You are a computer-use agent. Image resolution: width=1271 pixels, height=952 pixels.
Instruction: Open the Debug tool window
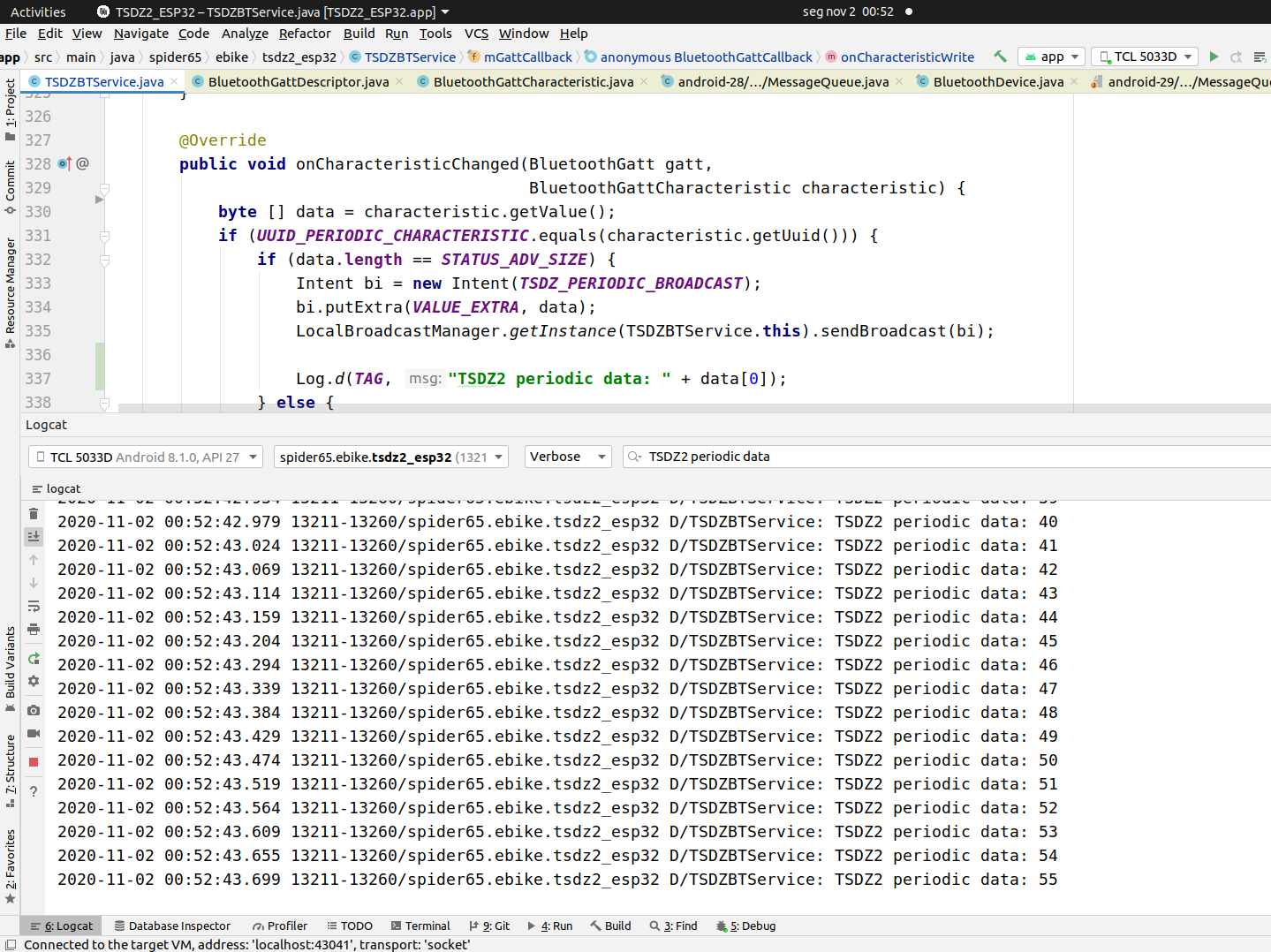(746, 926)
